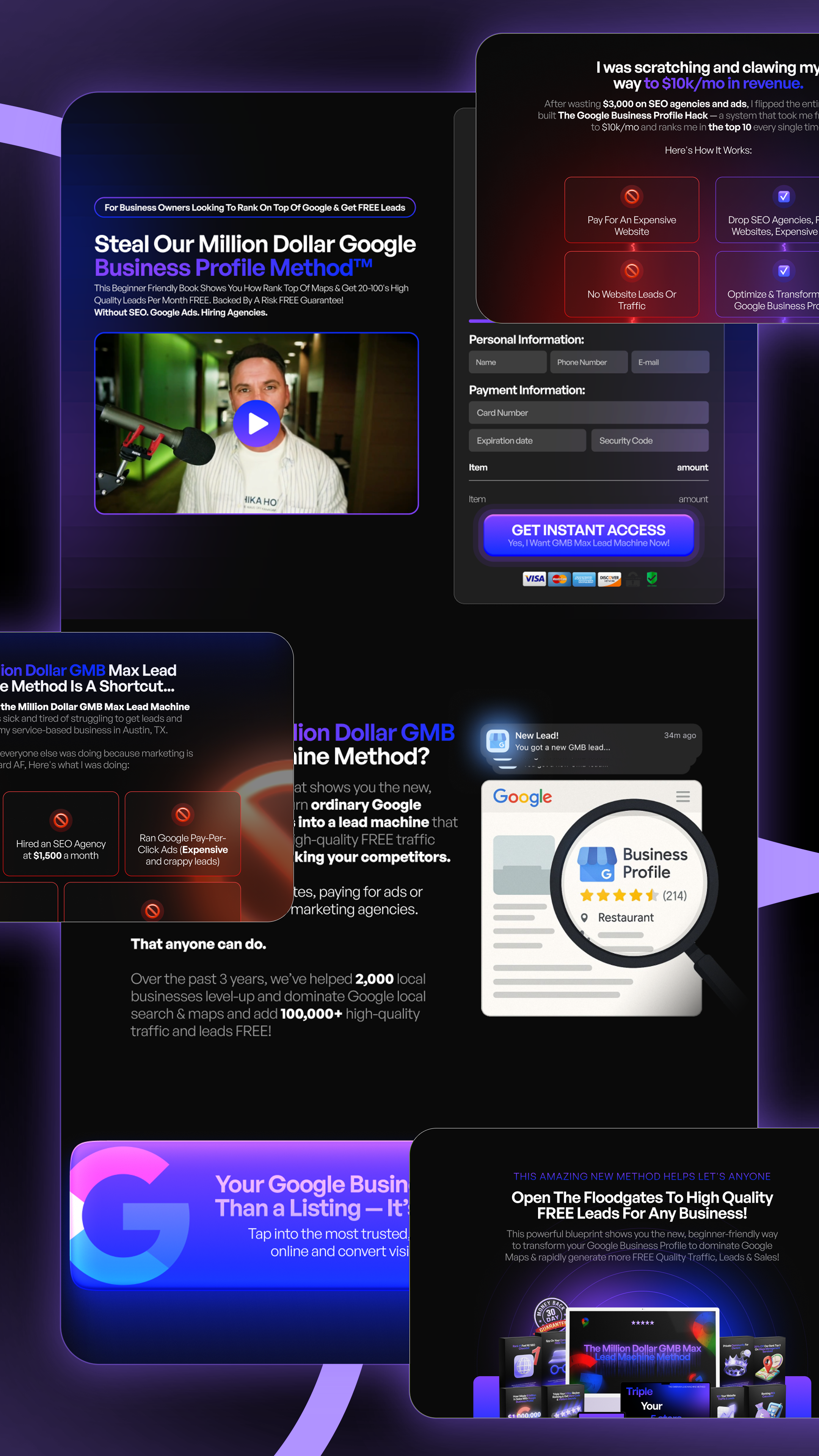Click the Security Code field

(x=650, y=440)
